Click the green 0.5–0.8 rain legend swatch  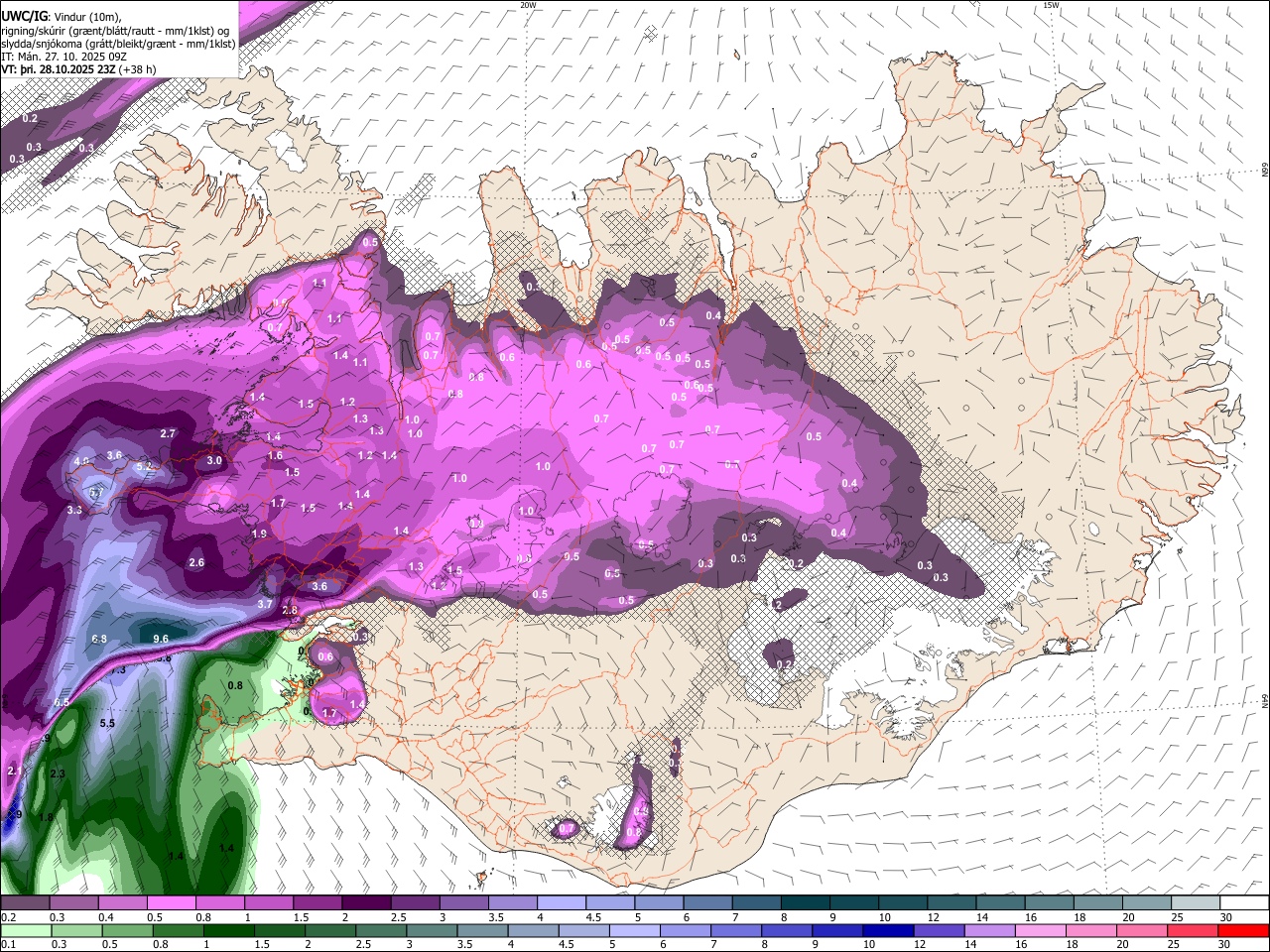(x=127, y=930)
